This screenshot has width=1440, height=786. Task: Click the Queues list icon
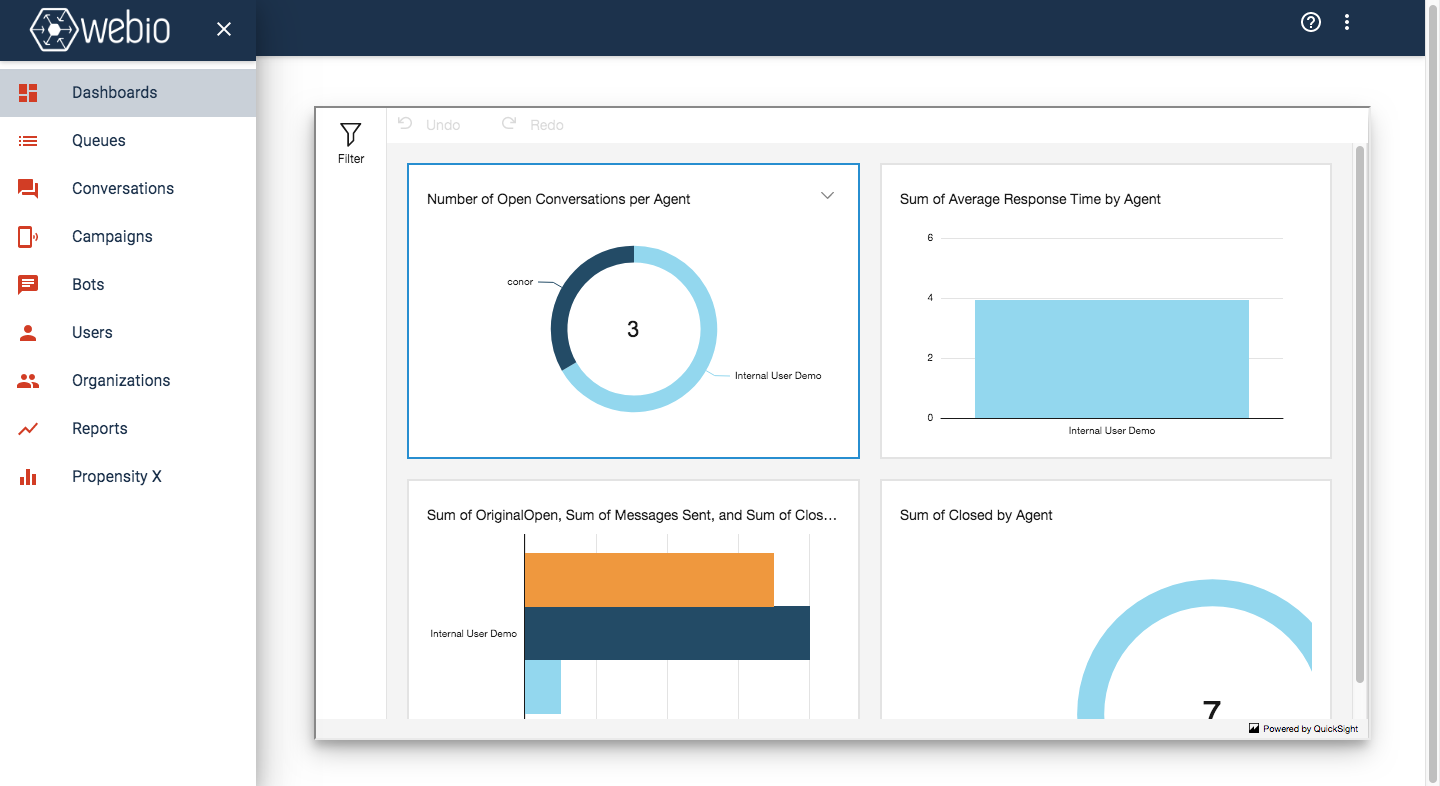28,141
